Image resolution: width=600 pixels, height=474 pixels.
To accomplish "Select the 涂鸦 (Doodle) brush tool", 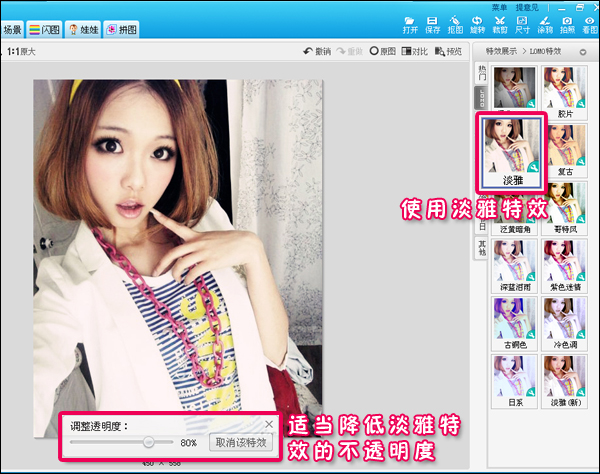I will [545, 24].
